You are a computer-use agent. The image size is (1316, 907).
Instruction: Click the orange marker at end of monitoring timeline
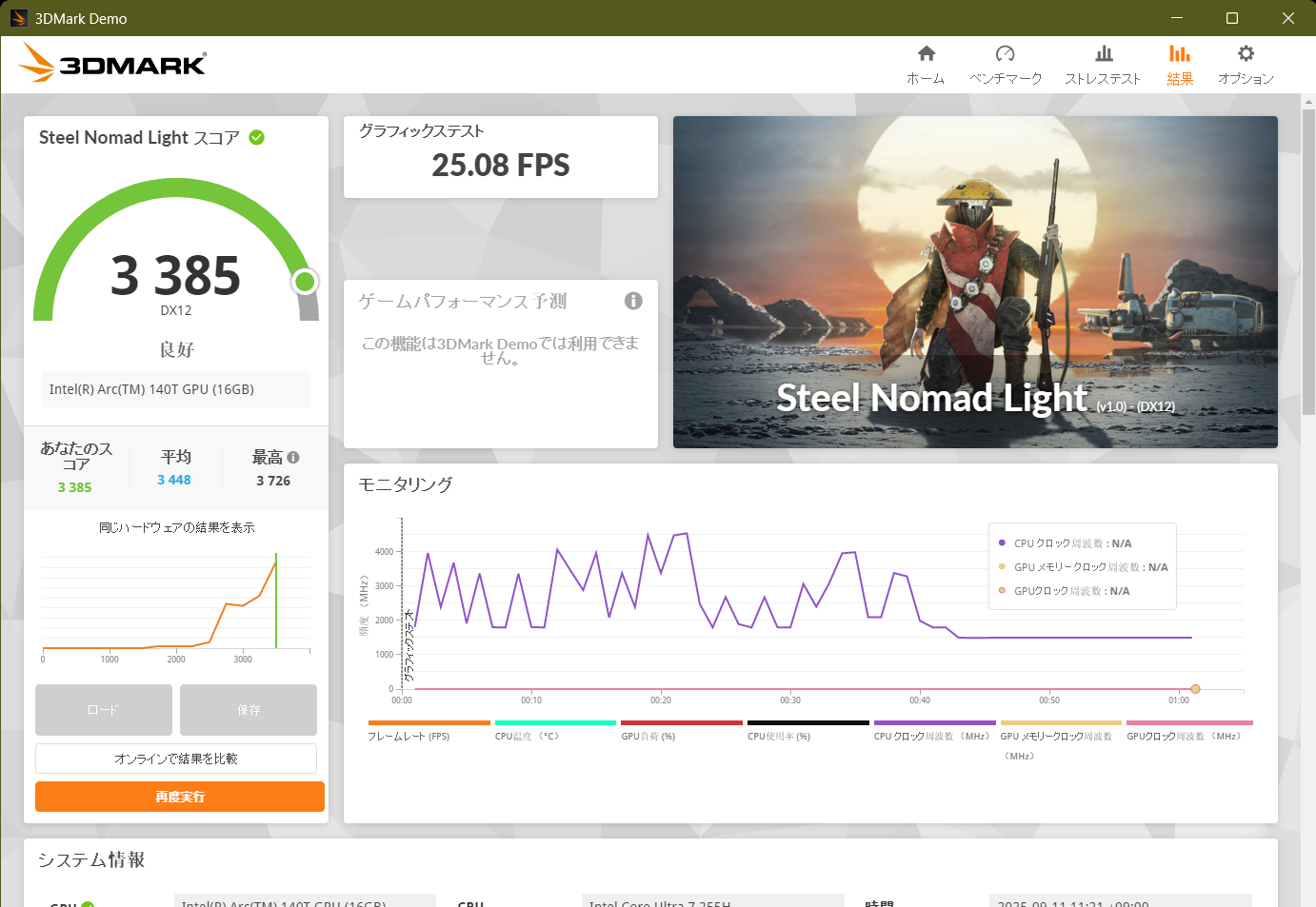[1195, 689]
